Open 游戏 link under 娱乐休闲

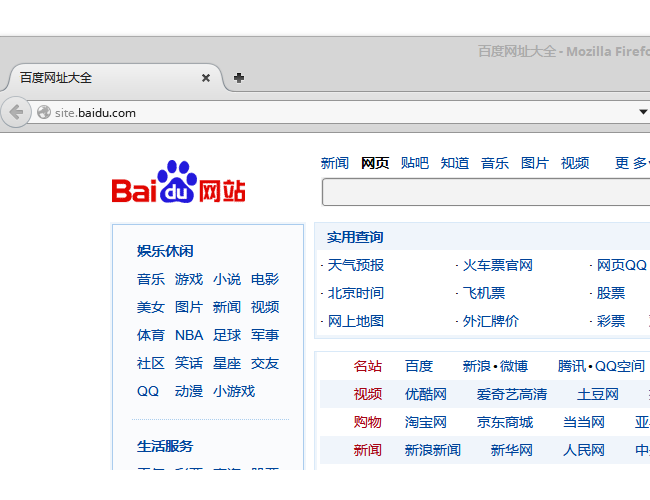(x=189, y=279)
